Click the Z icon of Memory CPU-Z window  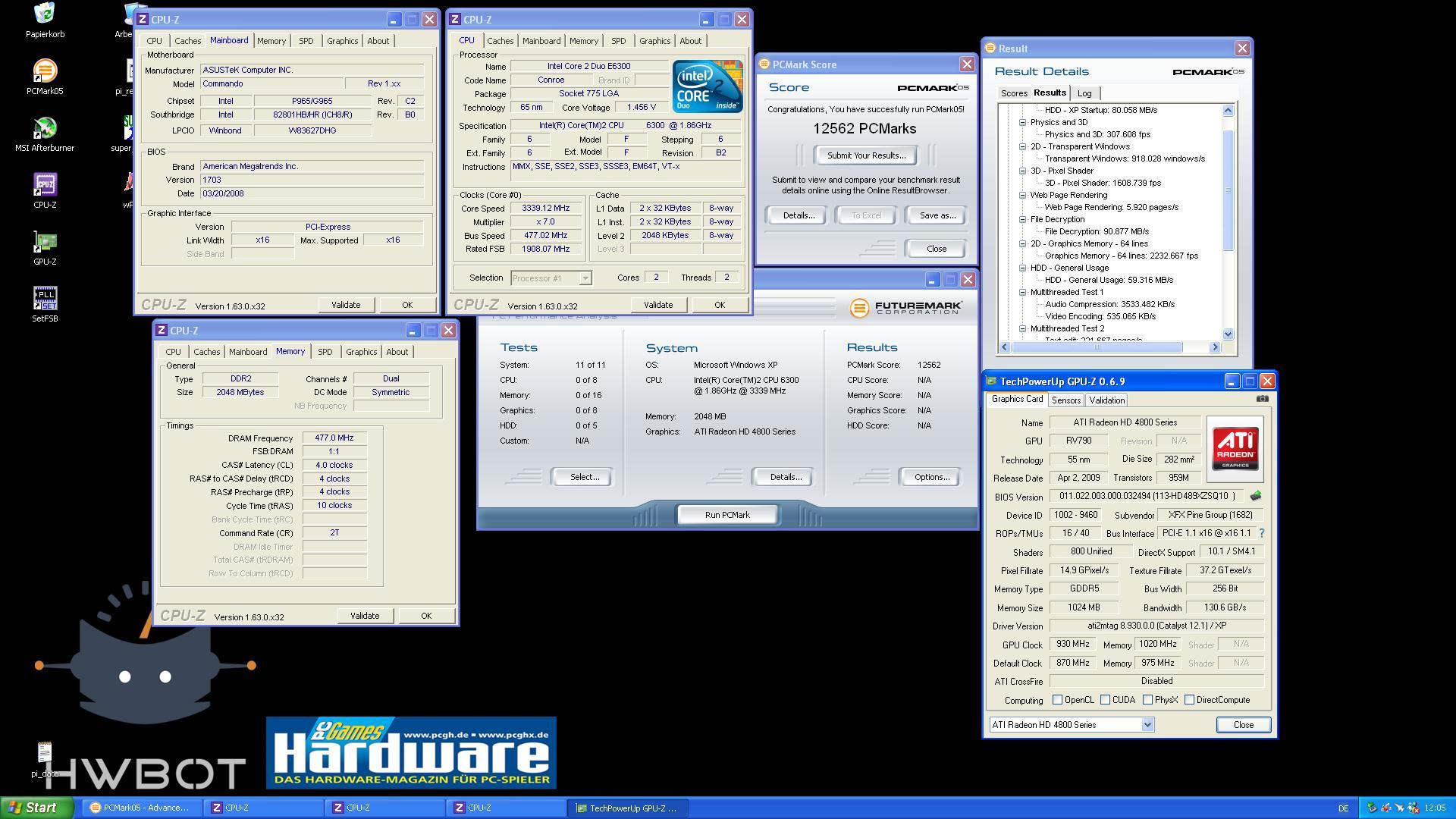(x=161, y=331)
